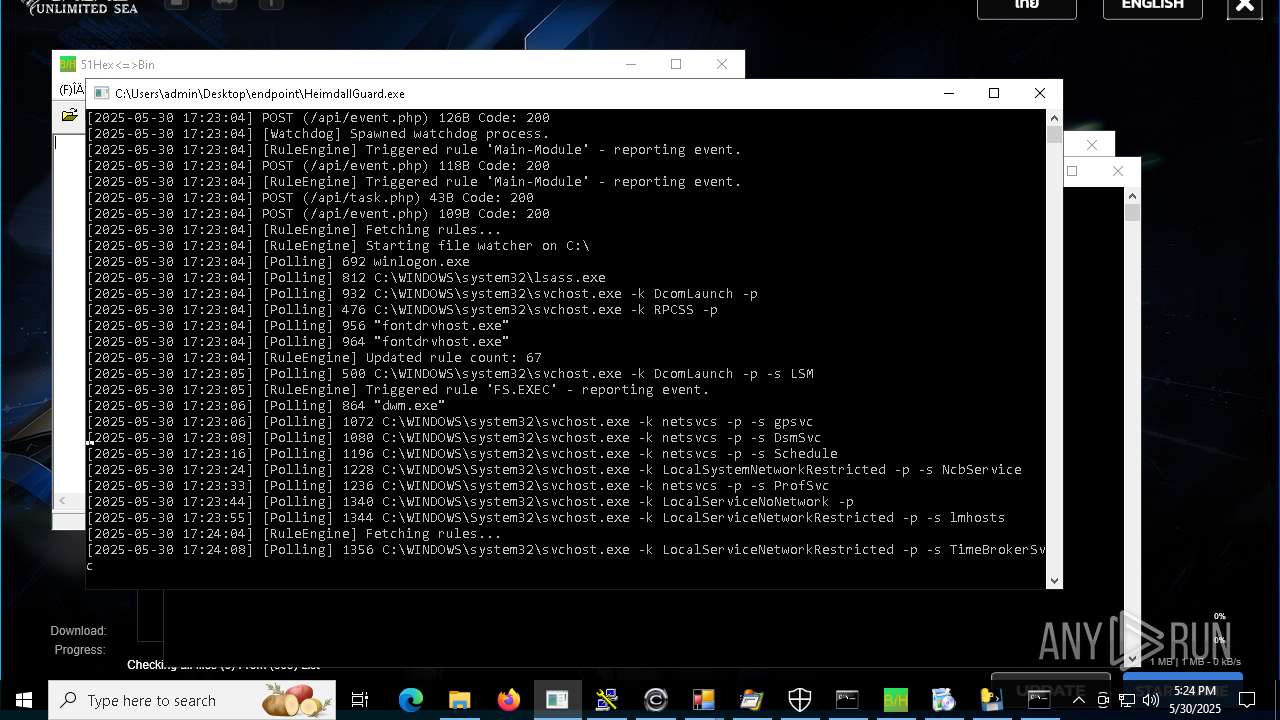The width and height of the screenshot is (1280, 720).
Task: Open the volume control tray icon
Action: point(1151,700)
